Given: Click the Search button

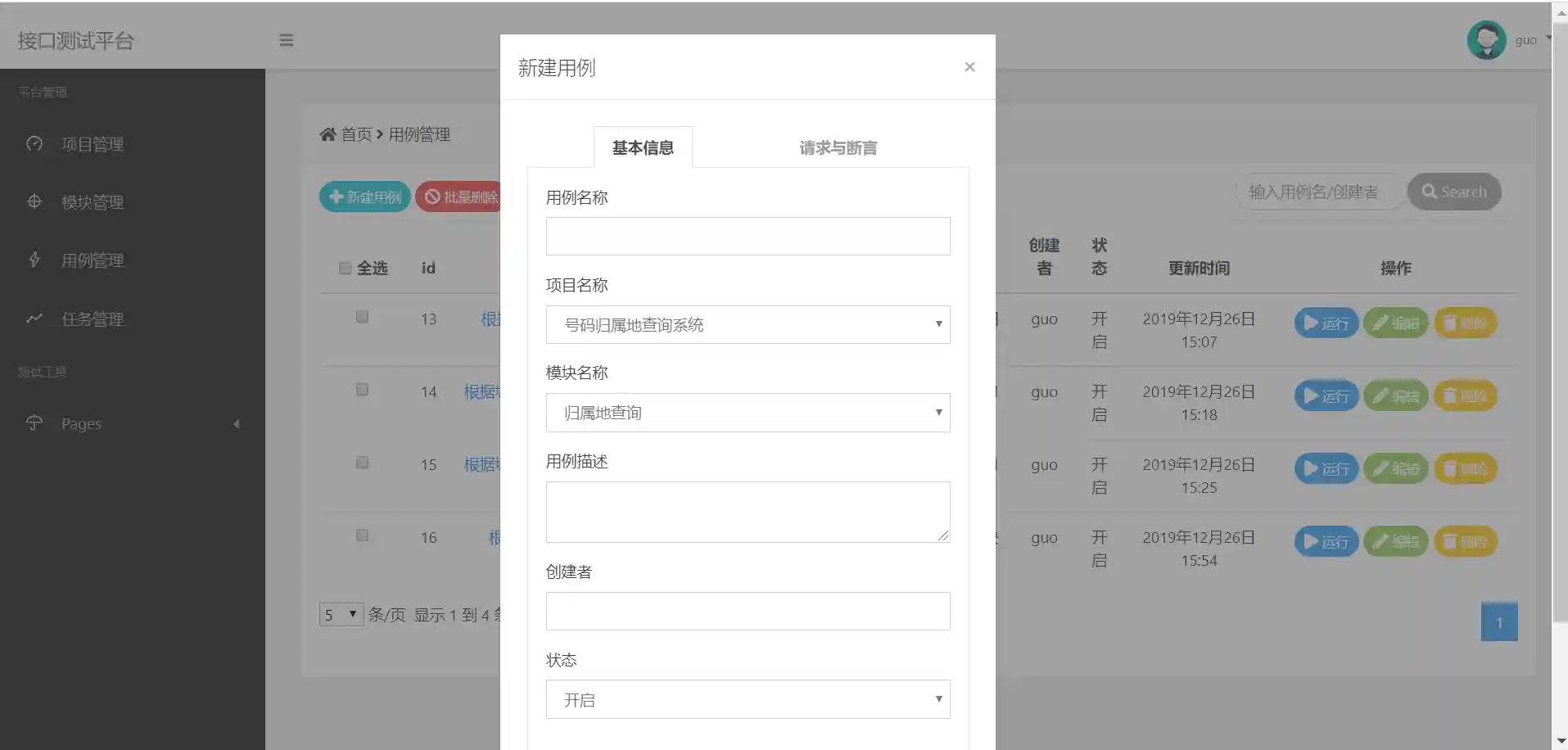Looking at the screenshot, I should [1453, 192].
